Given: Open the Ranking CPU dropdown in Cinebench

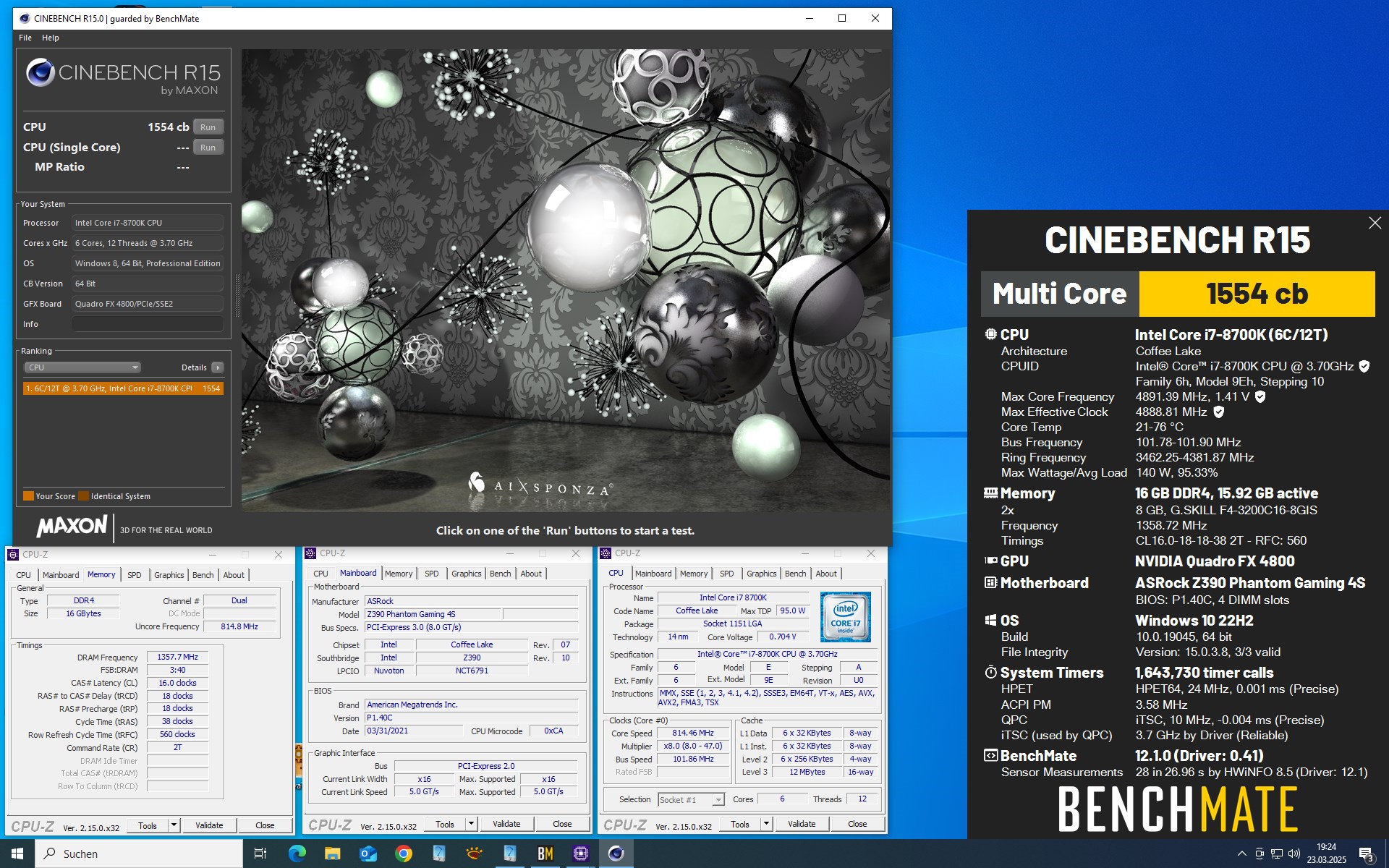Looking at the screenshot, I should 82,367.
